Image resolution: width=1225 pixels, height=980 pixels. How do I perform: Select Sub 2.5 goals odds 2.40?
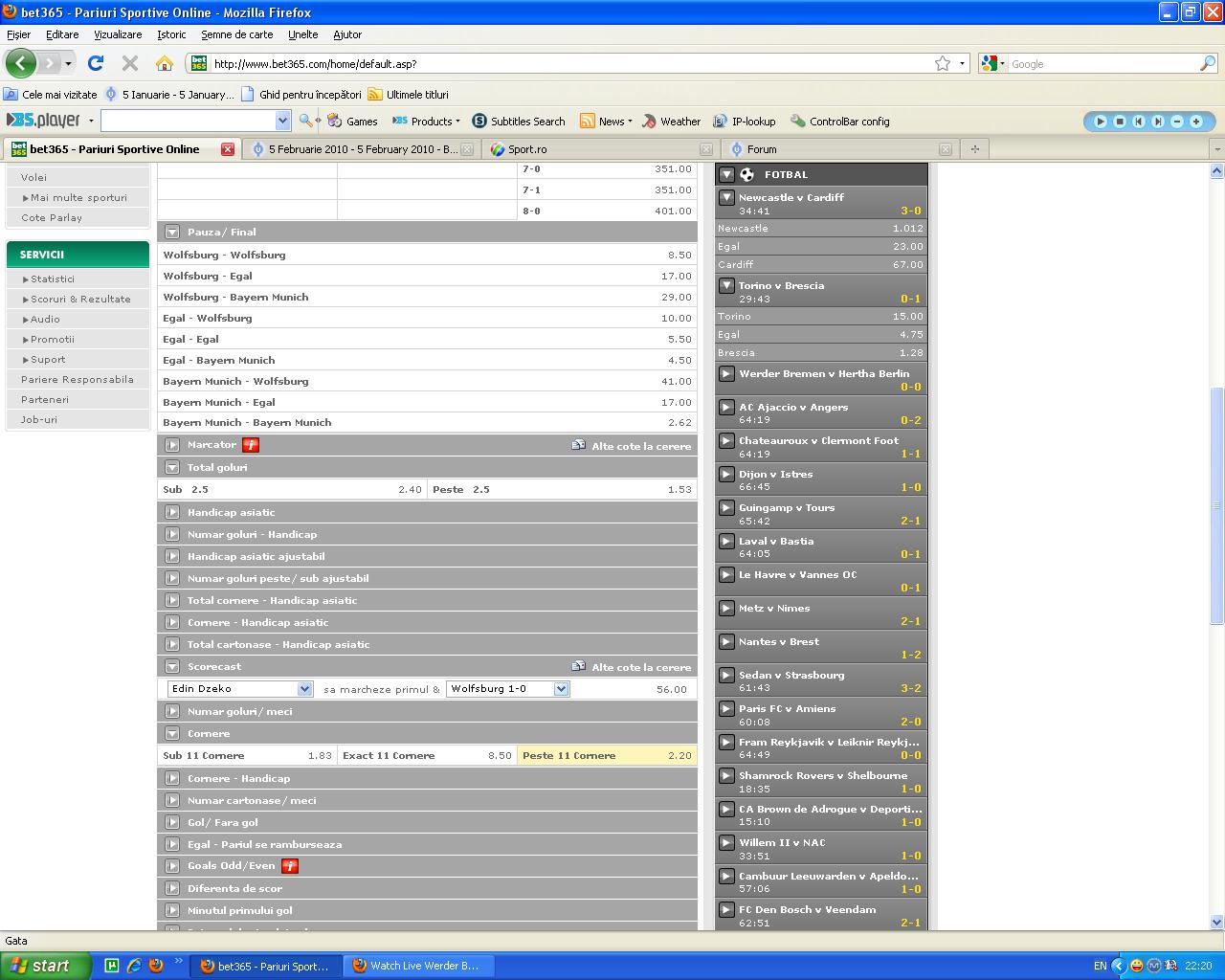tap(292, 489)
